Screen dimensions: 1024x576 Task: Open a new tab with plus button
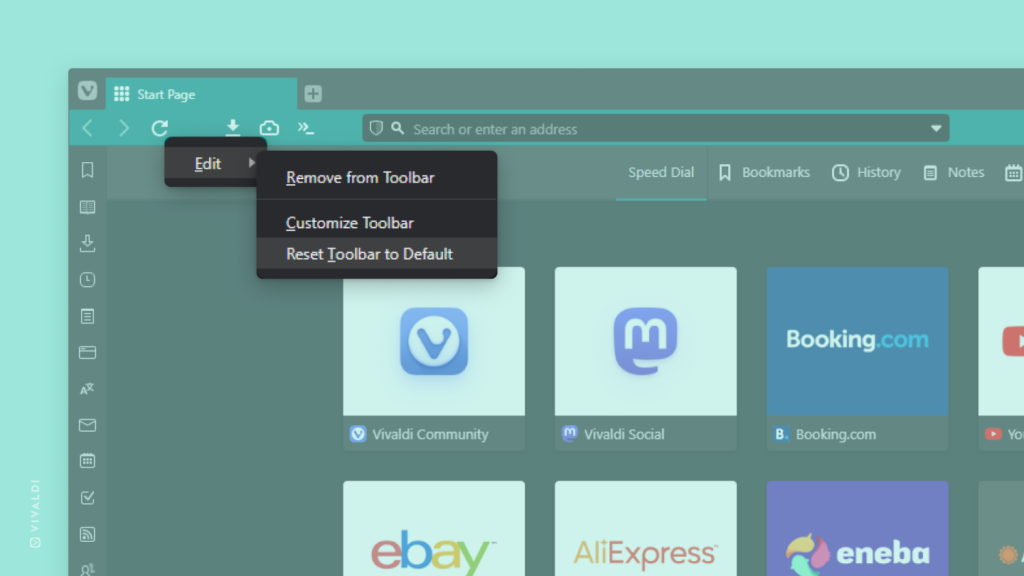tap(313, 93)
